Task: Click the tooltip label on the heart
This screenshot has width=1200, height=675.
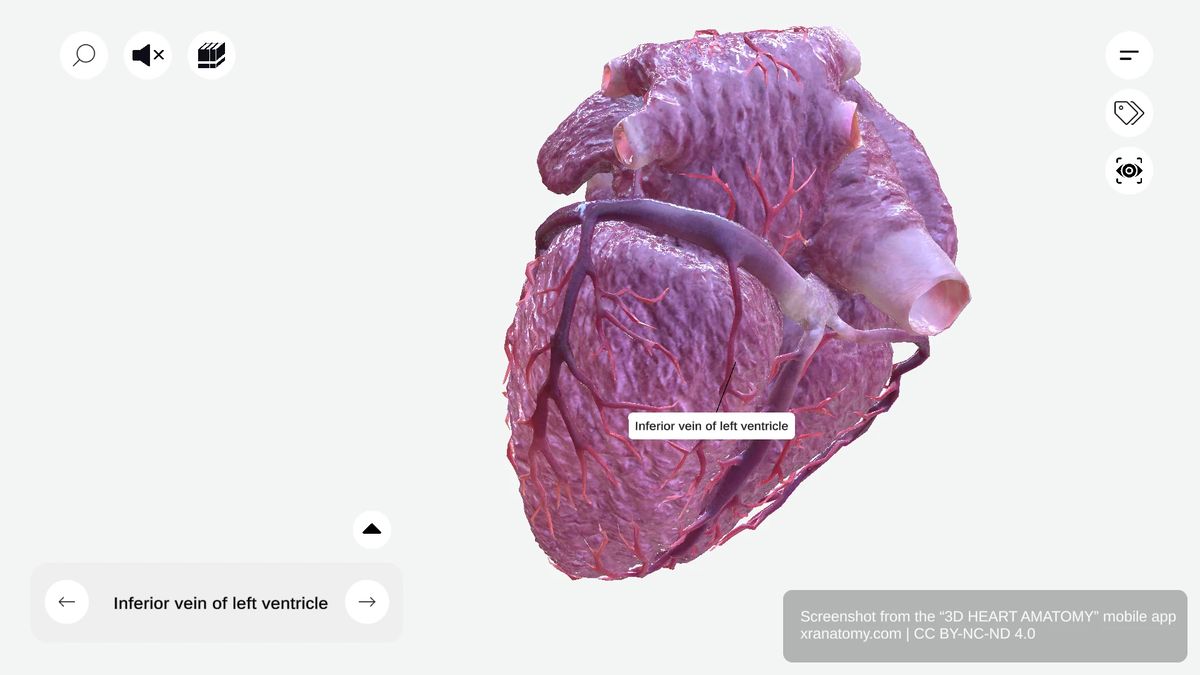Action: click(711, 425)
